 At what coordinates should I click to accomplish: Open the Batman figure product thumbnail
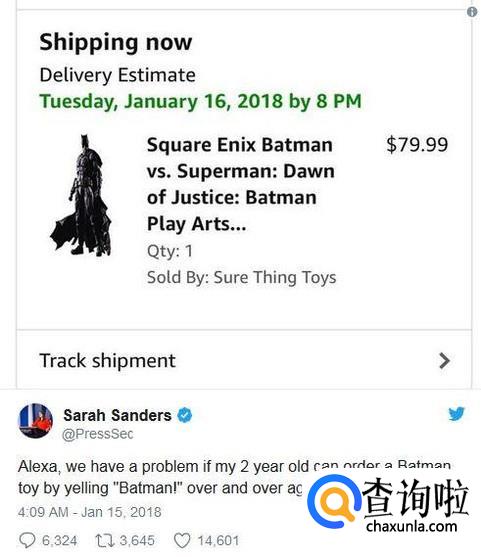pyautogui.click(x=82, y=195)
